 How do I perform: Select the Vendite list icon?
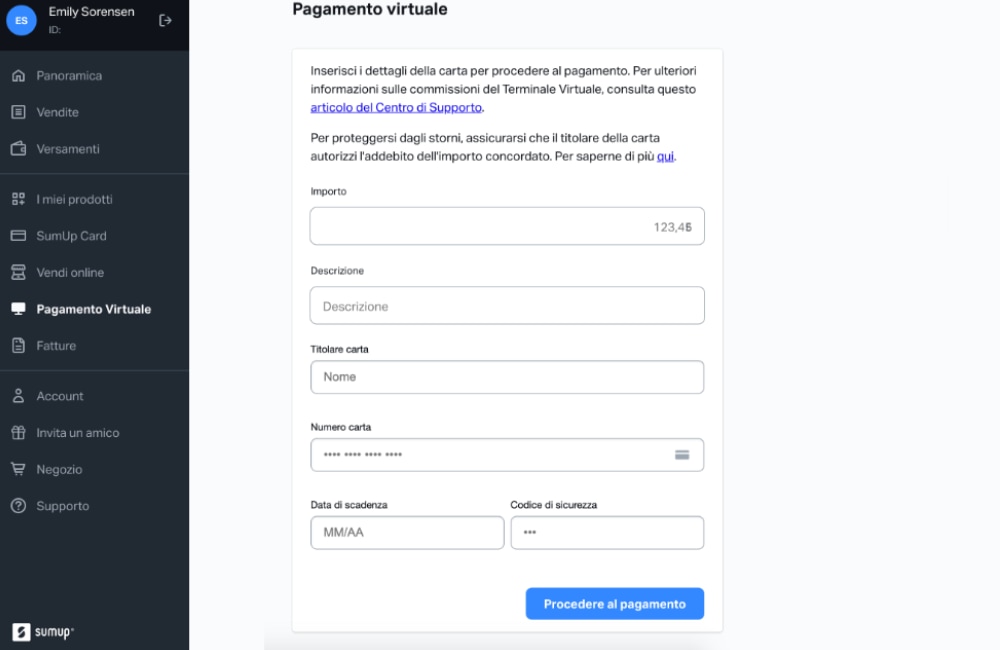click(18, 112)
